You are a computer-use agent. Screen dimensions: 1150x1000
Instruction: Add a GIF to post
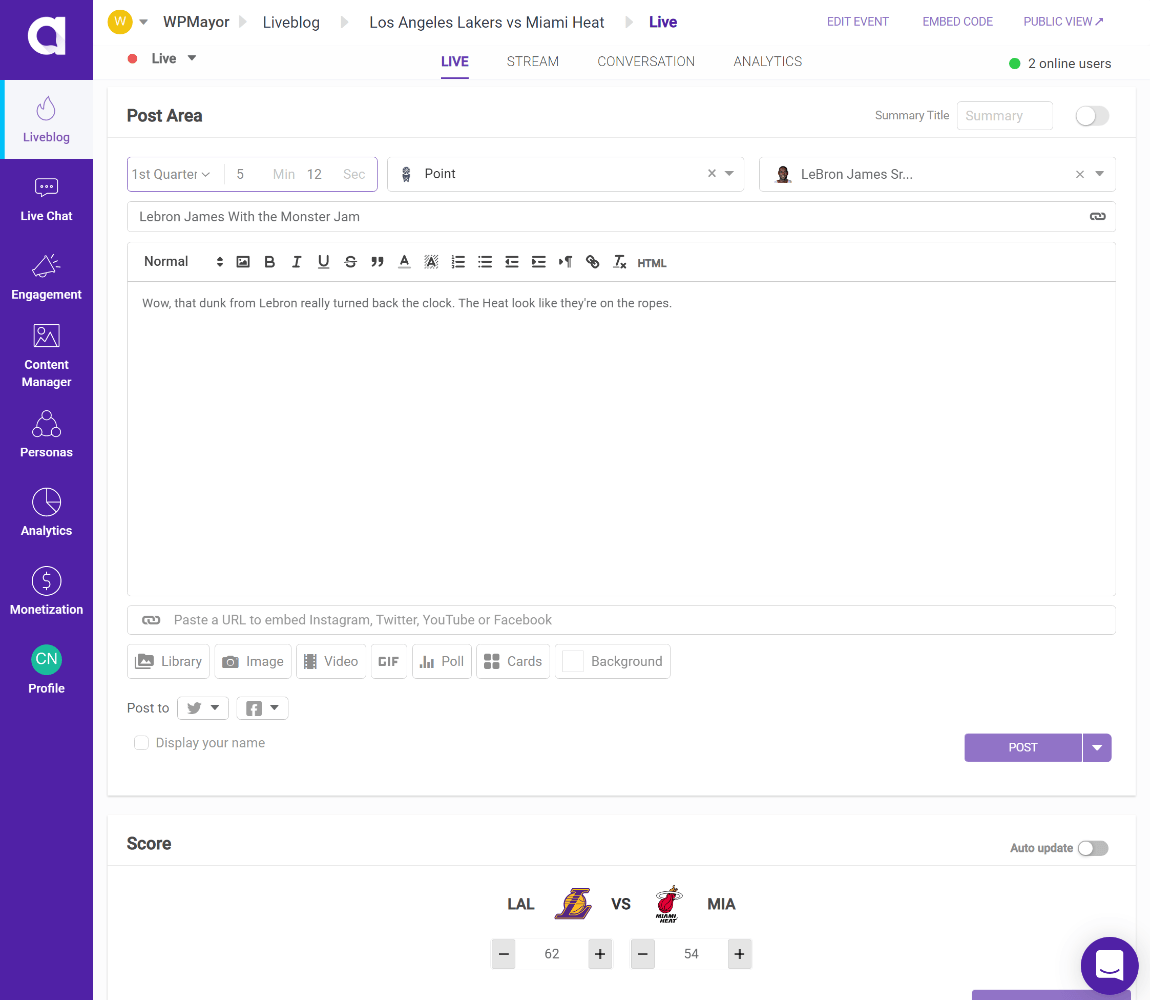[x=389, y=662]
